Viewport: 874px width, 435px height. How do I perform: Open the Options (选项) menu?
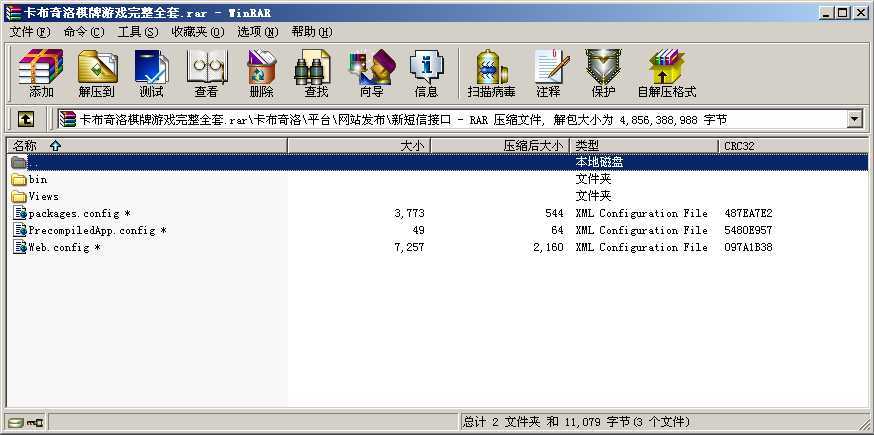pos(258,32)
